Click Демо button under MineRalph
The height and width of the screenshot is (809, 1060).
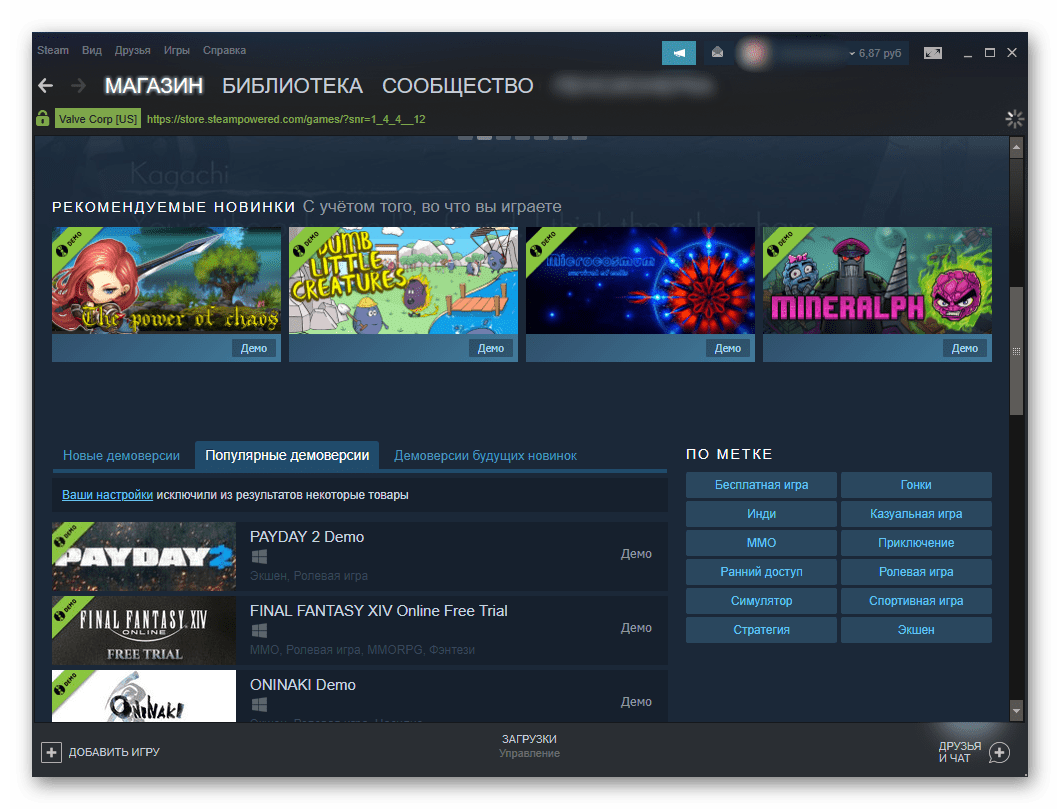pyautogui.click(x=965, y=348)
